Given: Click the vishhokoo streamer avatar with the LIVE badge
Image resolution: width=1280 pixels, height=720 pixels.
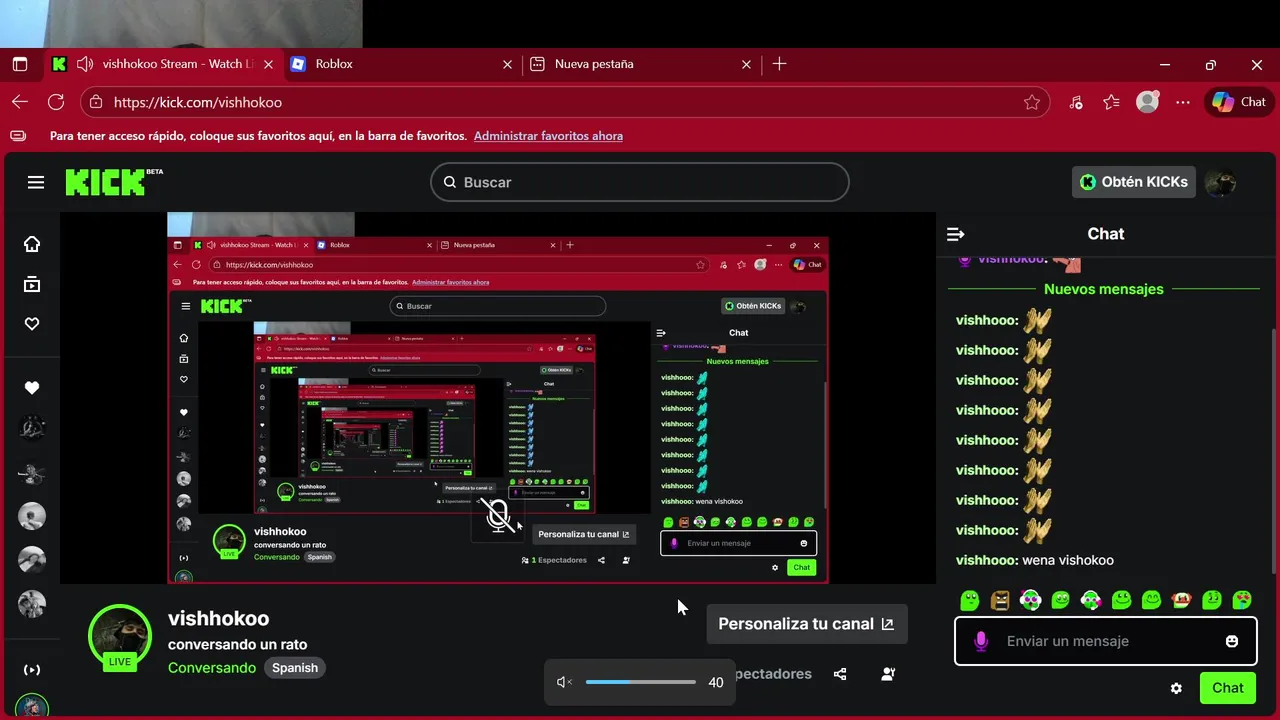Looking at the screenshot, I should [x=120, y=637].
